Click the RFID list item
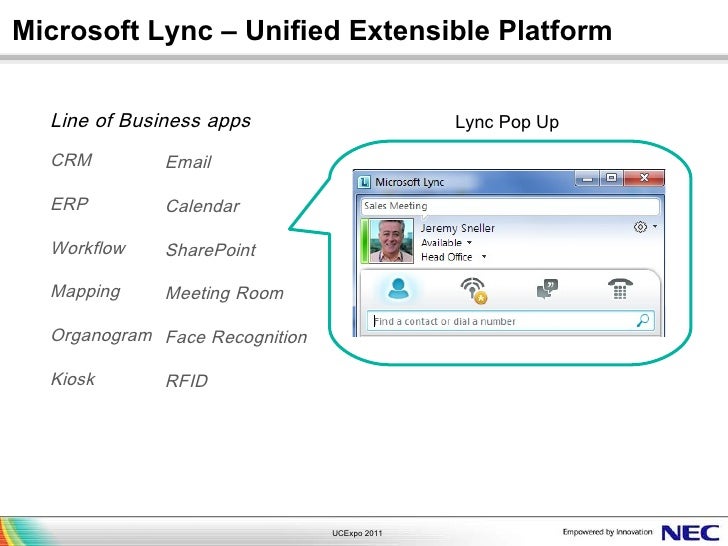728x546 pixels. [187, 381]
